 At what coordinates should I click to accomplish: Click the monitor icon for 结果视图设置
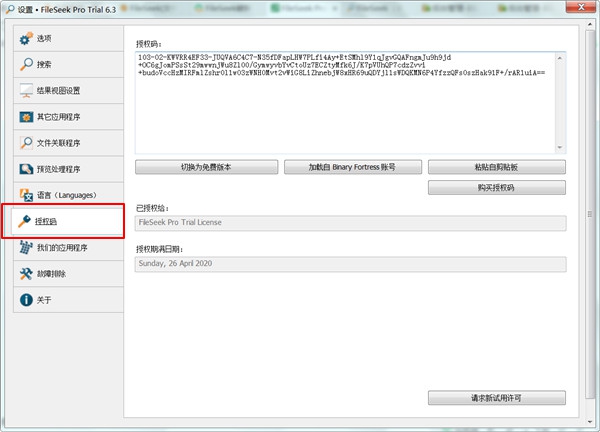pos(26,91)
